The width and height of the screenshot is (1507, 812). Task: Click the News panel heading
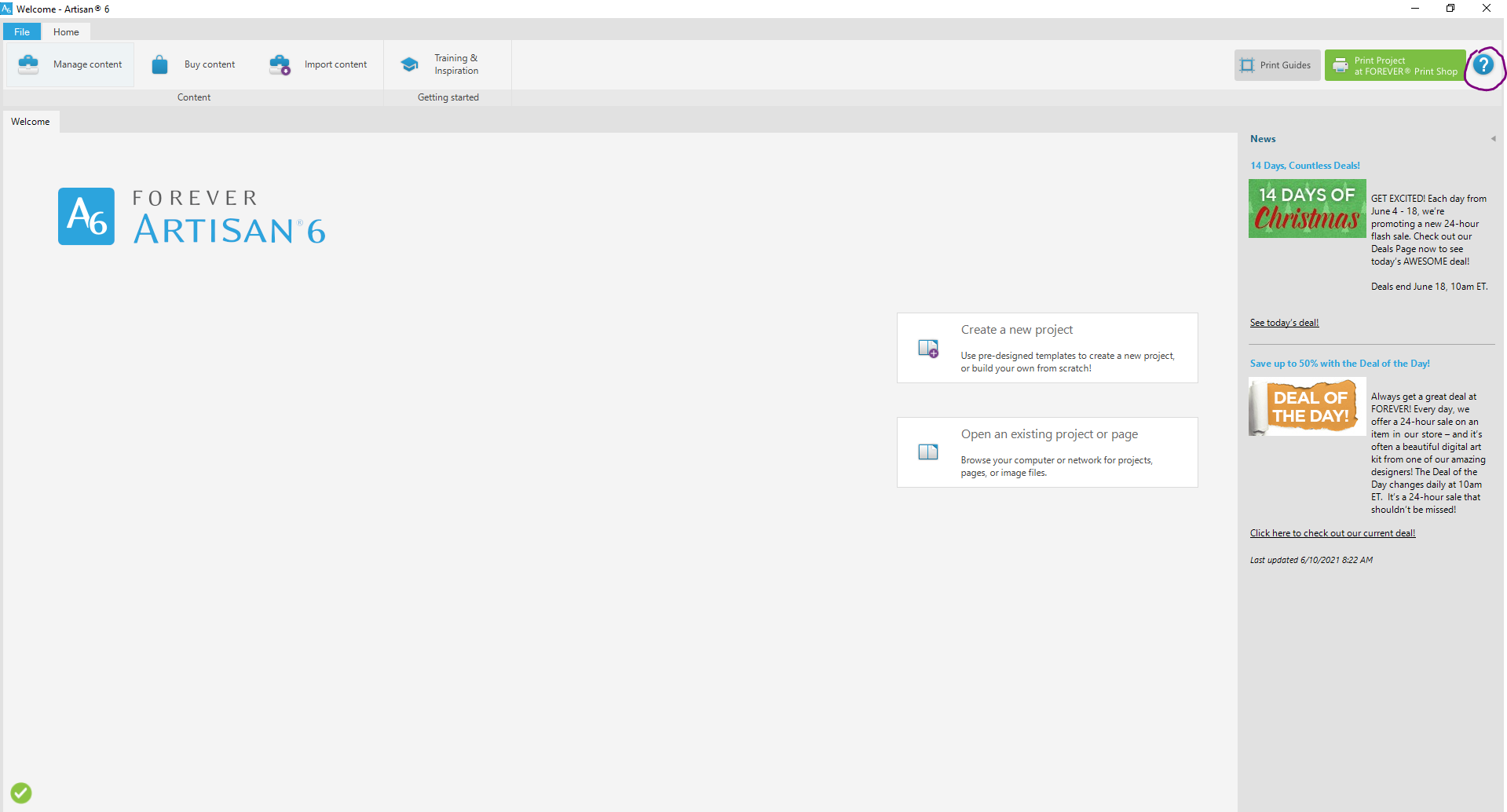coord(1263,139)
